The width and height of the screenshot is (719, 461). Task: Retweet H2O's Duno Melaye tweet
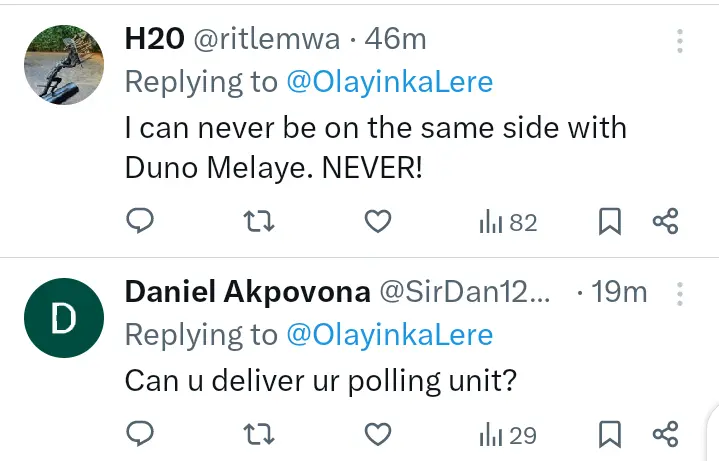tap(259, 222)
